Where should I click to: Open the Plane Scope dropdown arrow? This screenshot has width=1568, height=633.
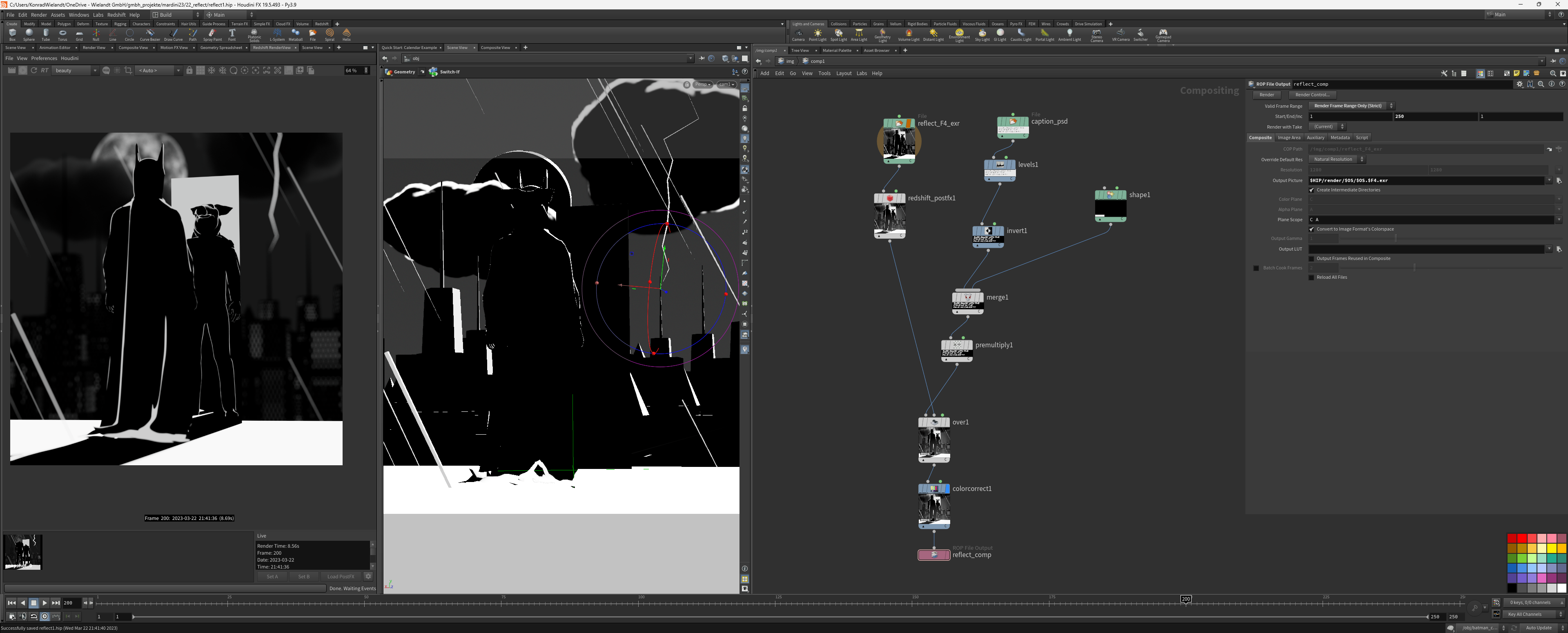1559,220
